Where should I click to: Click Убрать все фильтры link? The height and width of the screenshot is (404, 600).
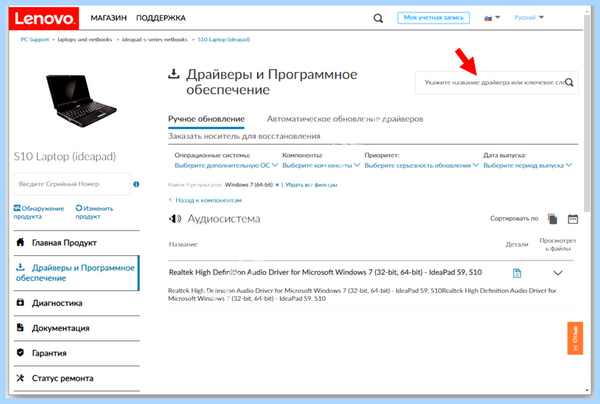pos(311,185)
